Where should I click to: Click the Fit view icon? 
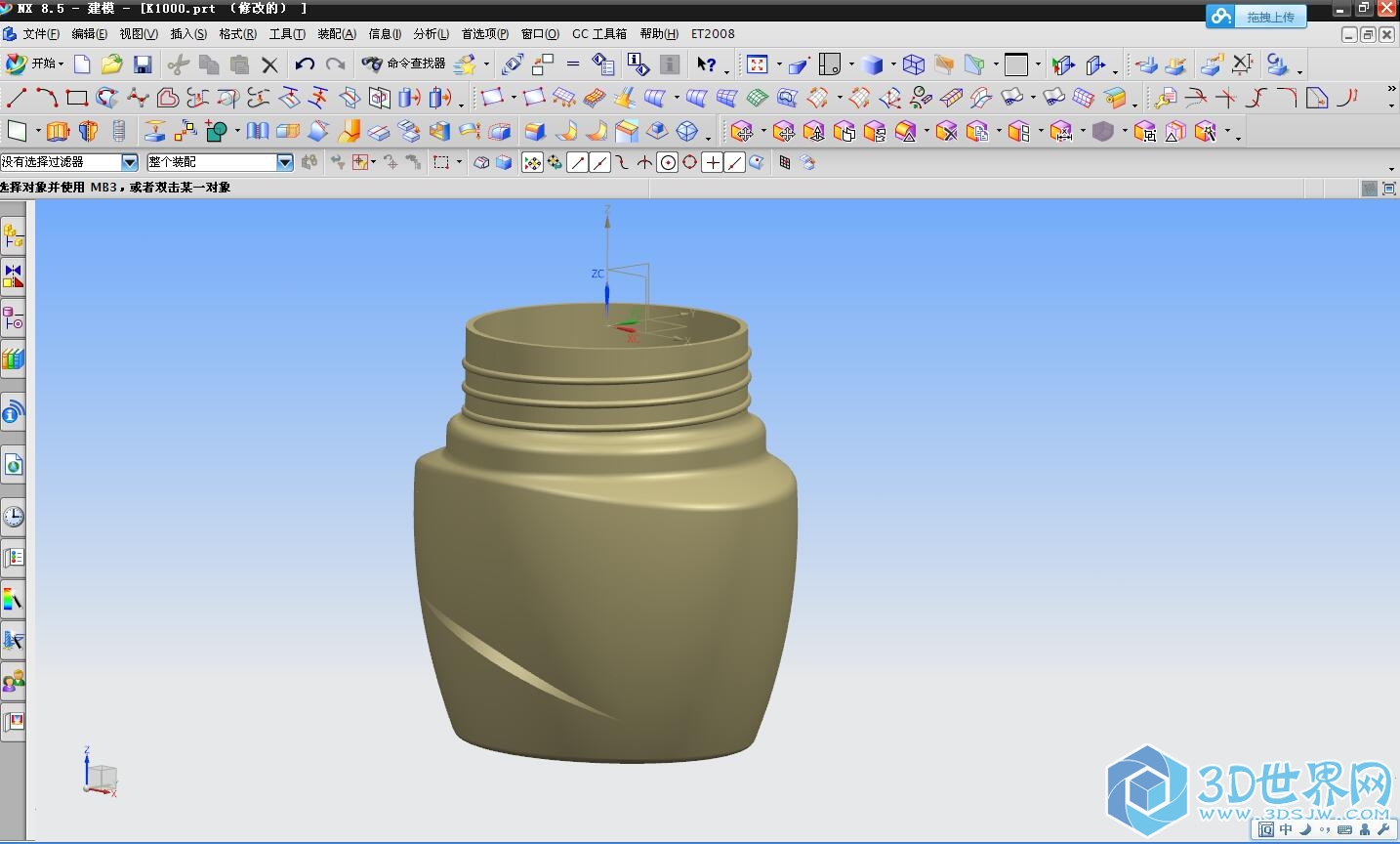pyautogui.click(x=758, y=64)
